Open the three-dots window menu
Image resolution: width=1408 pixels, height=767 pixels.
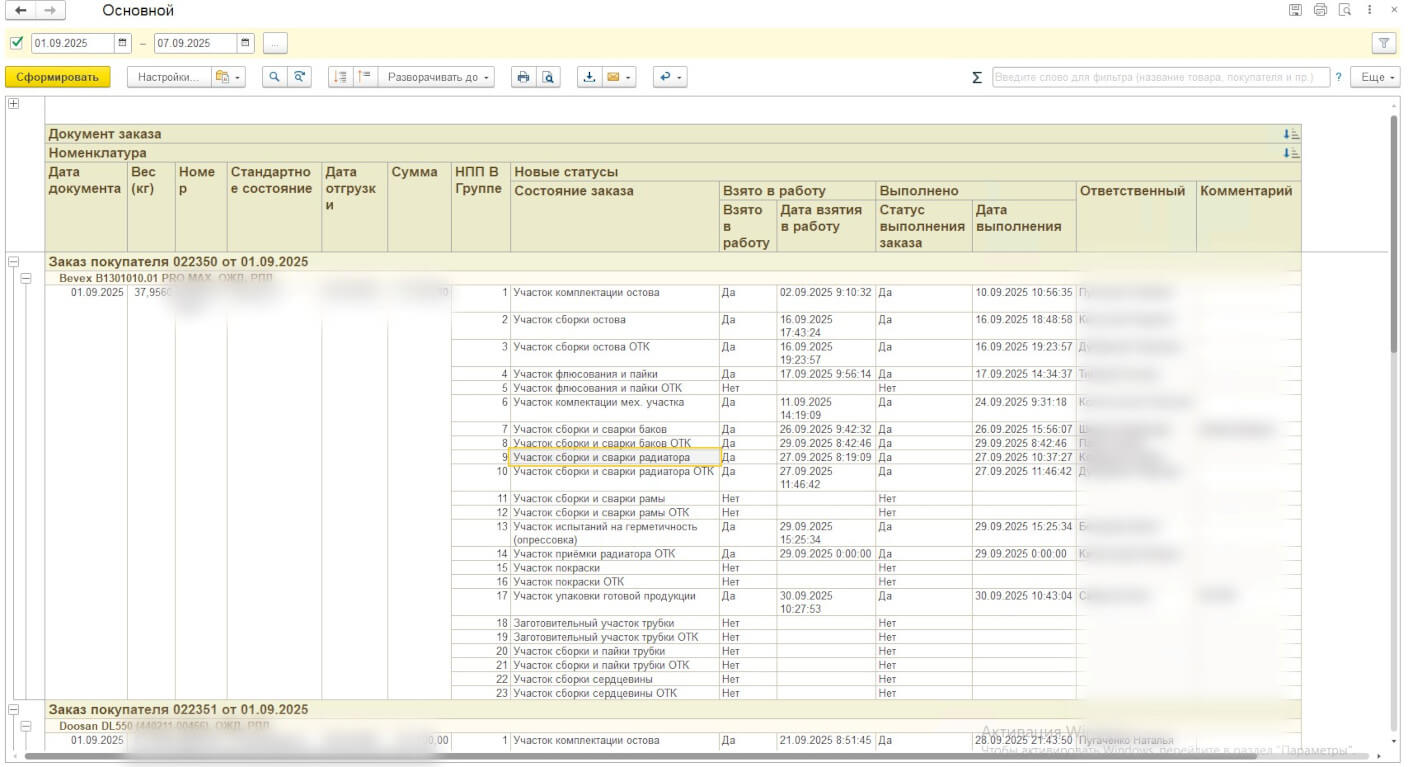coord(1370,10)
